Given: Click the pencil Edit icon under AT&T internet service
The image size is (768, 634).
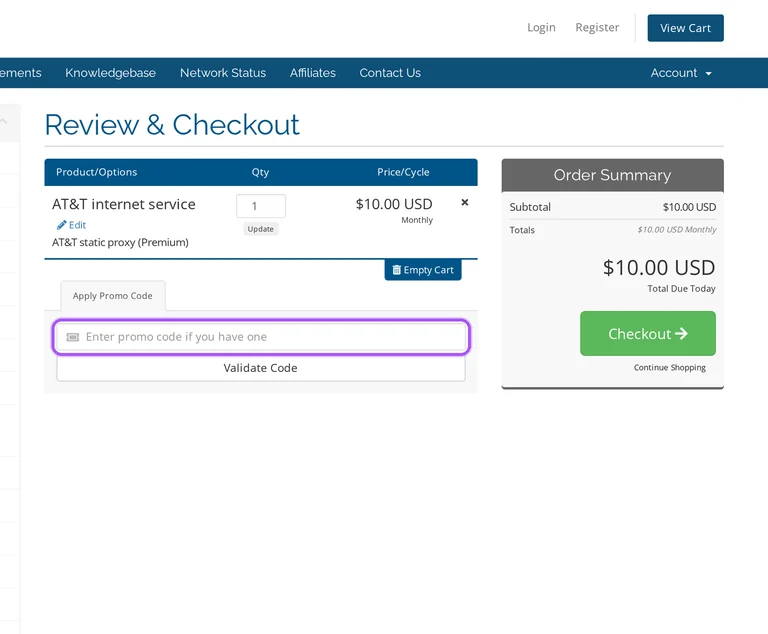Looking at the screenshot, I should (x=61, y=225).
